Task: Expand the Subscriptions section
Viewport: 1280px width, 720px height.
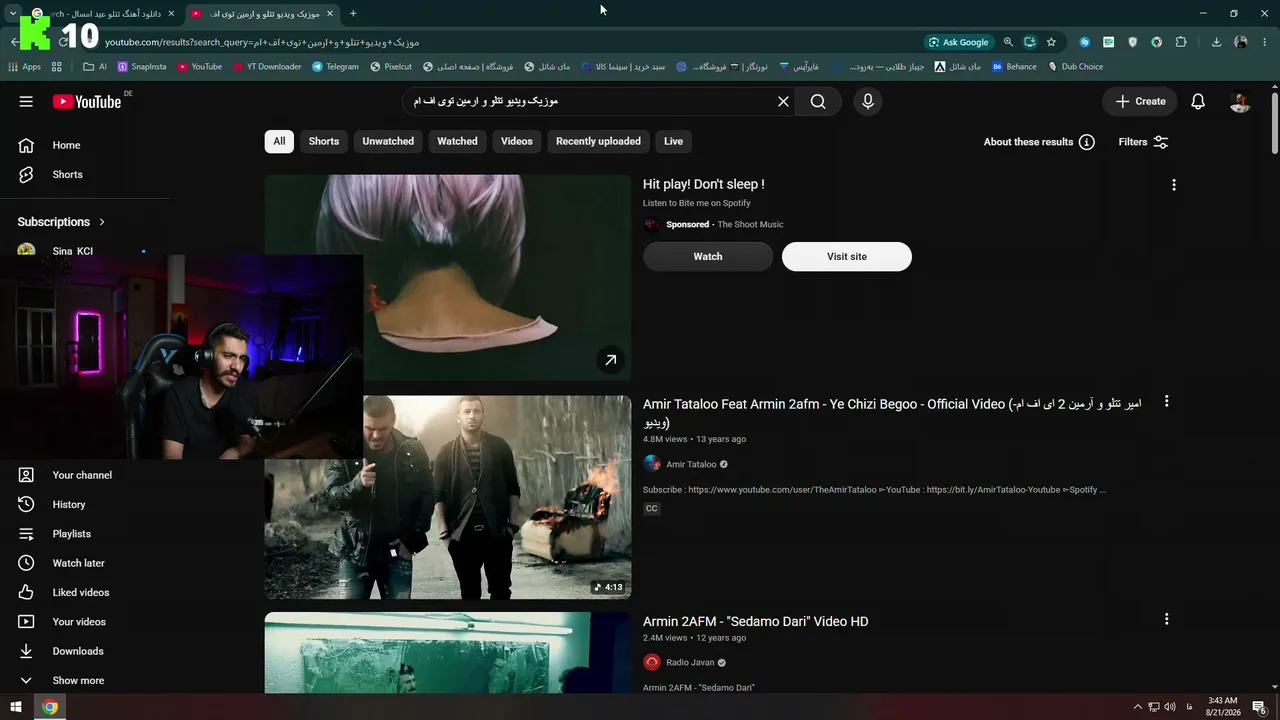Action: coord(62,222)
